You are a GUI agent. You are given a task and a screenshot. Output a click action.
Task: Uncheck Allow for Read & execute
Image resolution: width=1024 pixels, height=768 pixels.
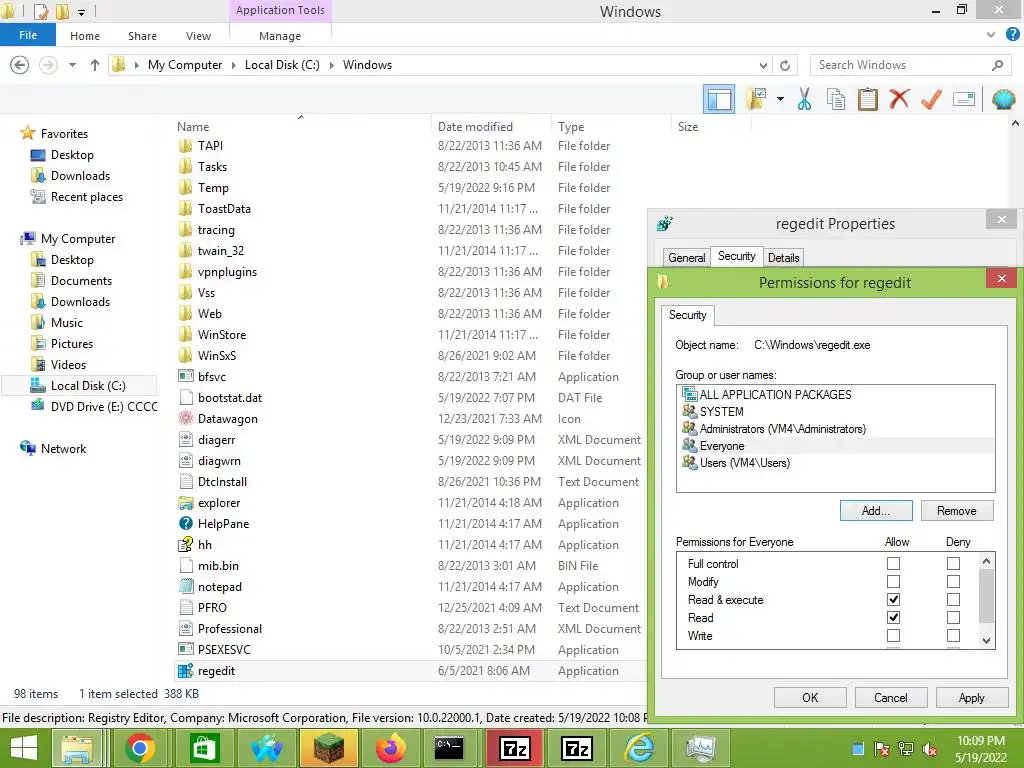[x=893, y=599]
